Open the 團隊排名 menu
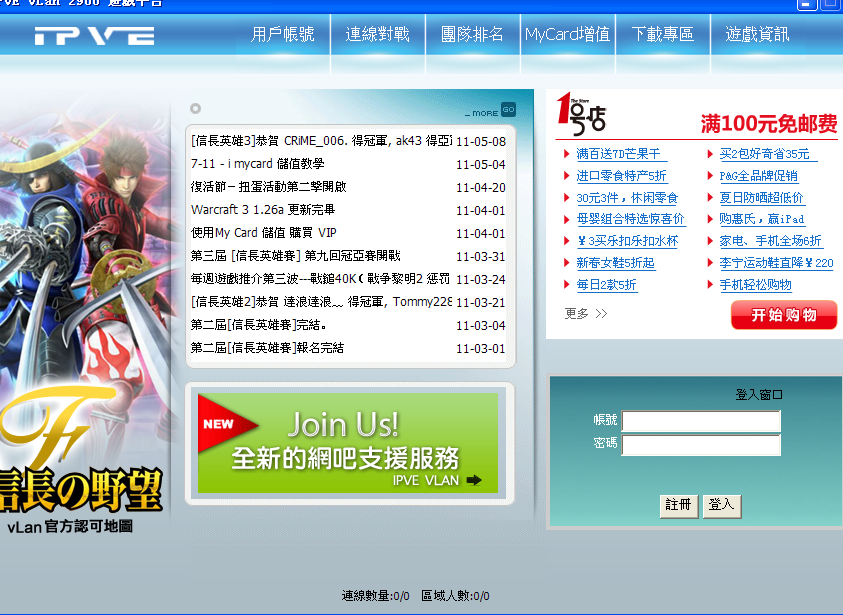 [x=473, y=34]
